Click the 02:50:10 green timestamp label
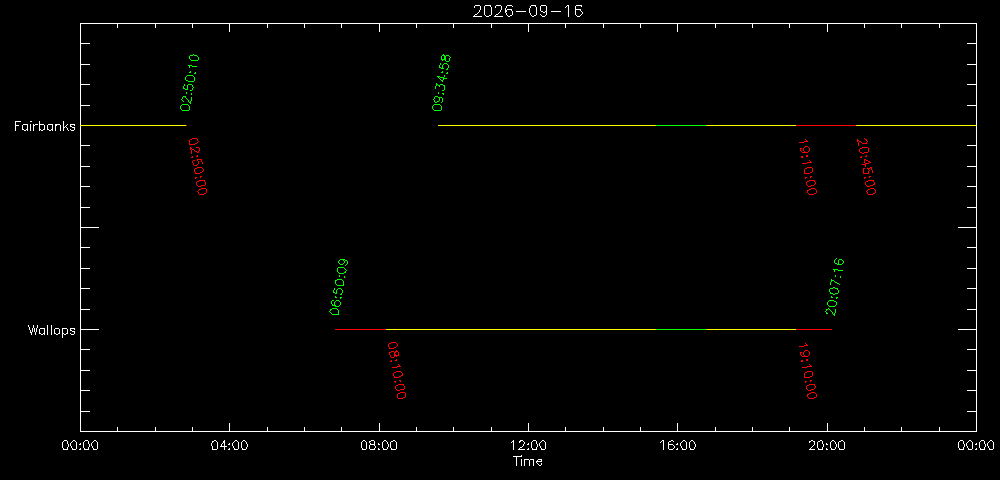 tap(190, 83)
